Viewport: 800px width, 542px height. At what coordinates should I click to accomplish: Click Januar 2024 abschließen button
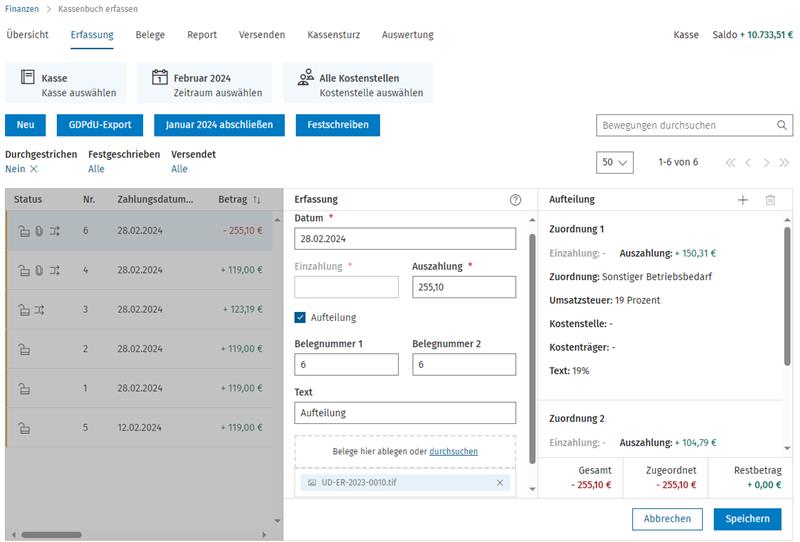pyautogui.click(x=219, y=125)
